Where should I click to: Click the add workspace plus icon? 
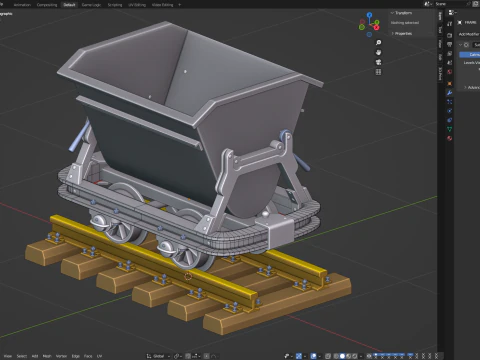[x=180, y=5]
